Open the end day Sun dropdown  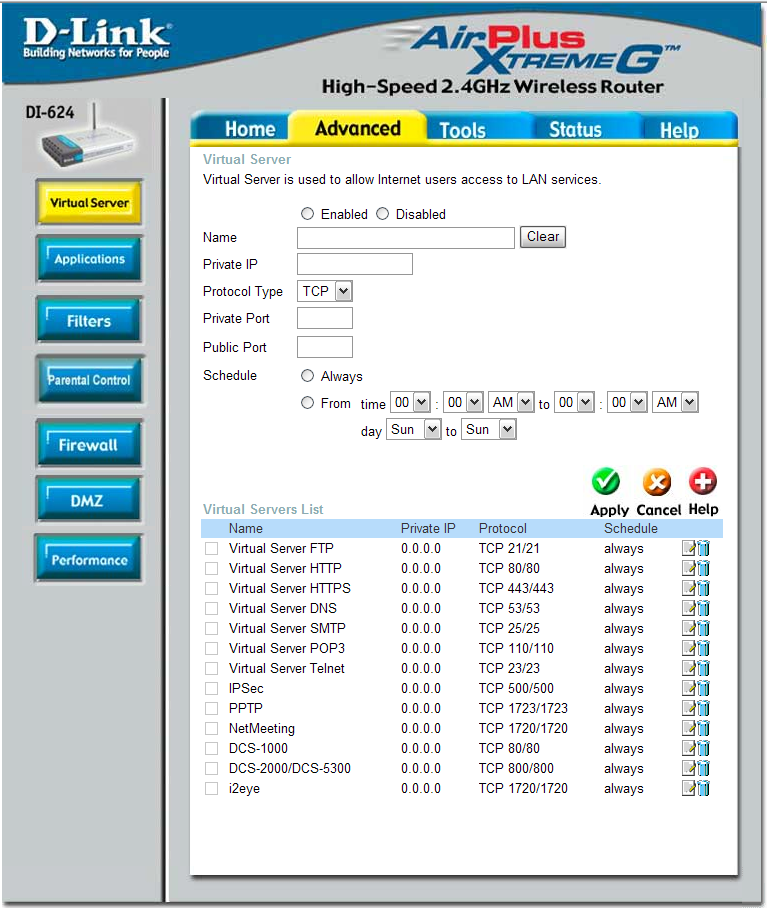point(489,429)
